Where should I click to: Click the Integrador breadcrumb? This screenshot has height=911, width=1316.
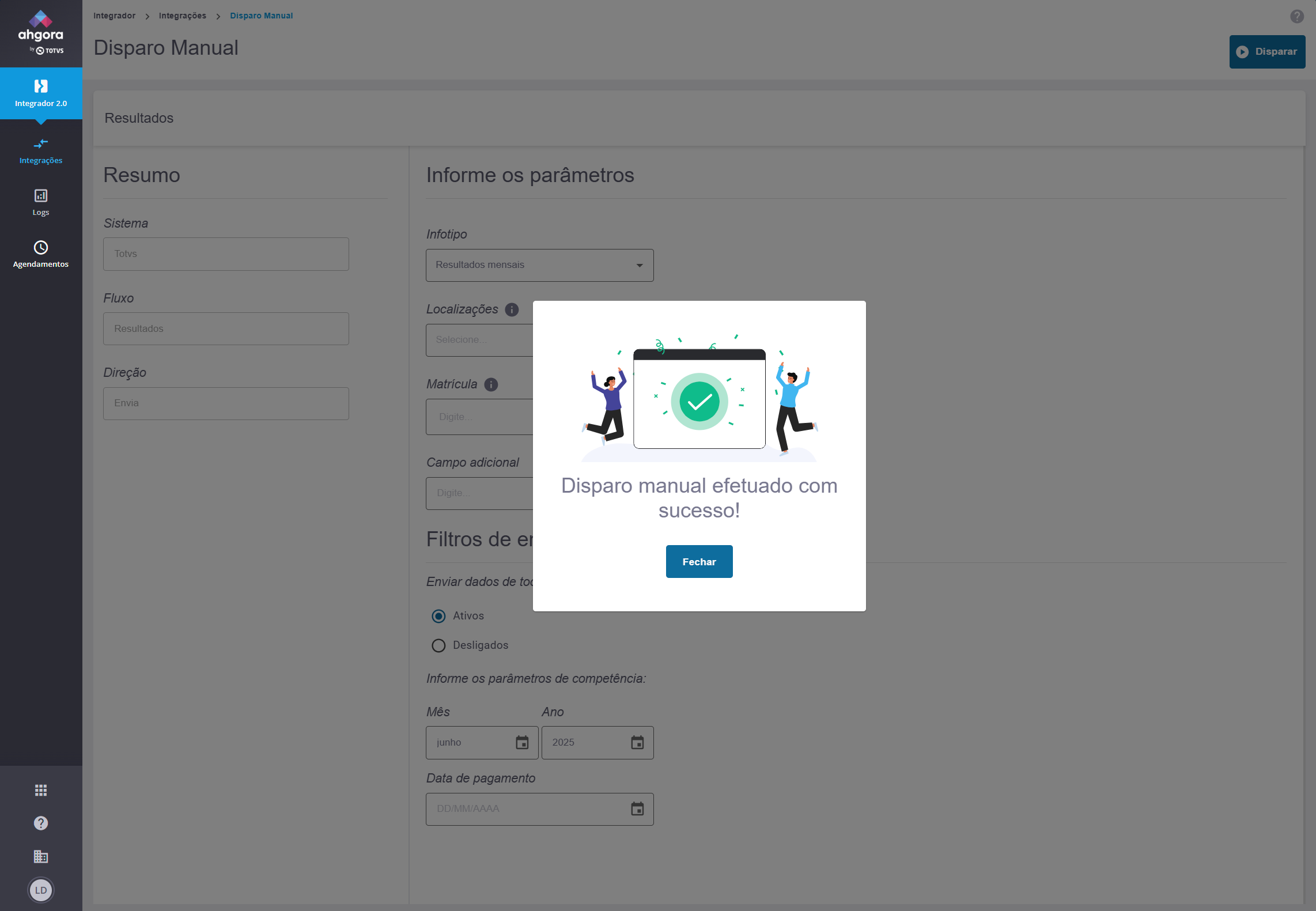coord(114,16)
